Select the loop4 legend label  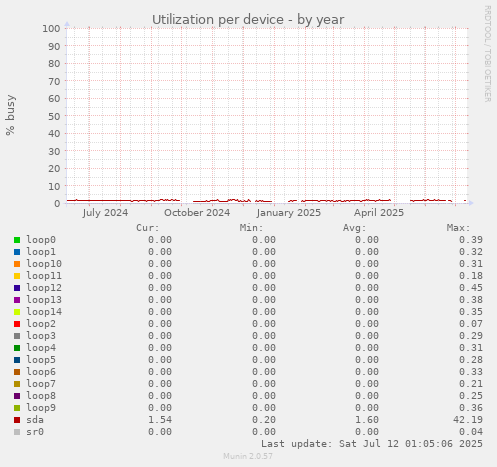coord(41,348)
